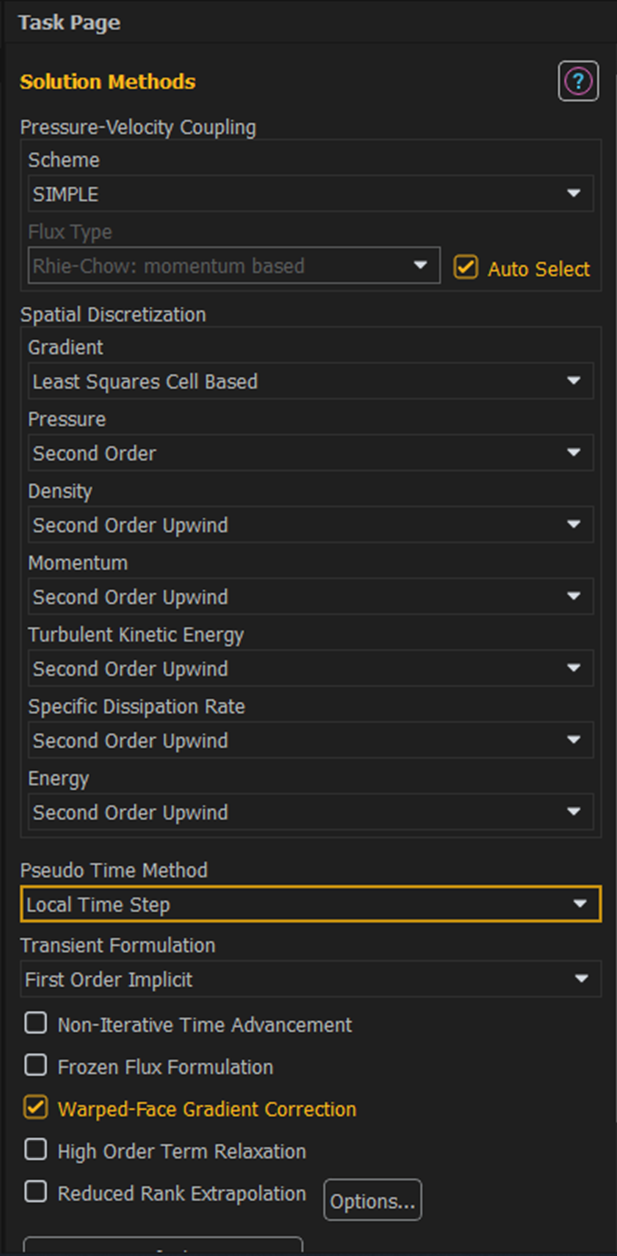
Task: Enable High Order Term Relaxation checkbox
Action: point(36,1149)
